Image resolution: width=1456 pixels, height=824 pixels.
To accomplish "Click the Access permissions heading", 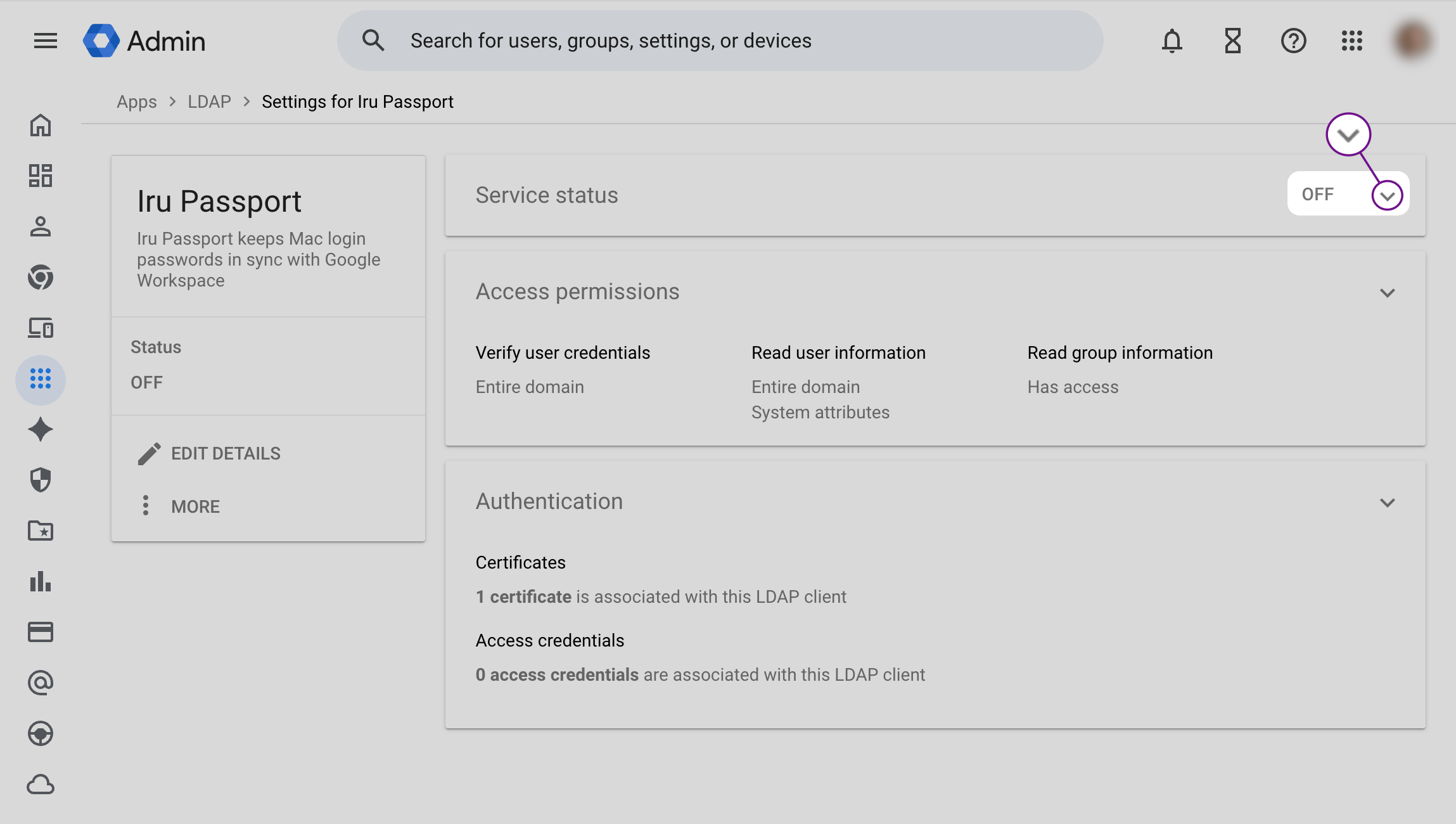I will pos(577,292).
